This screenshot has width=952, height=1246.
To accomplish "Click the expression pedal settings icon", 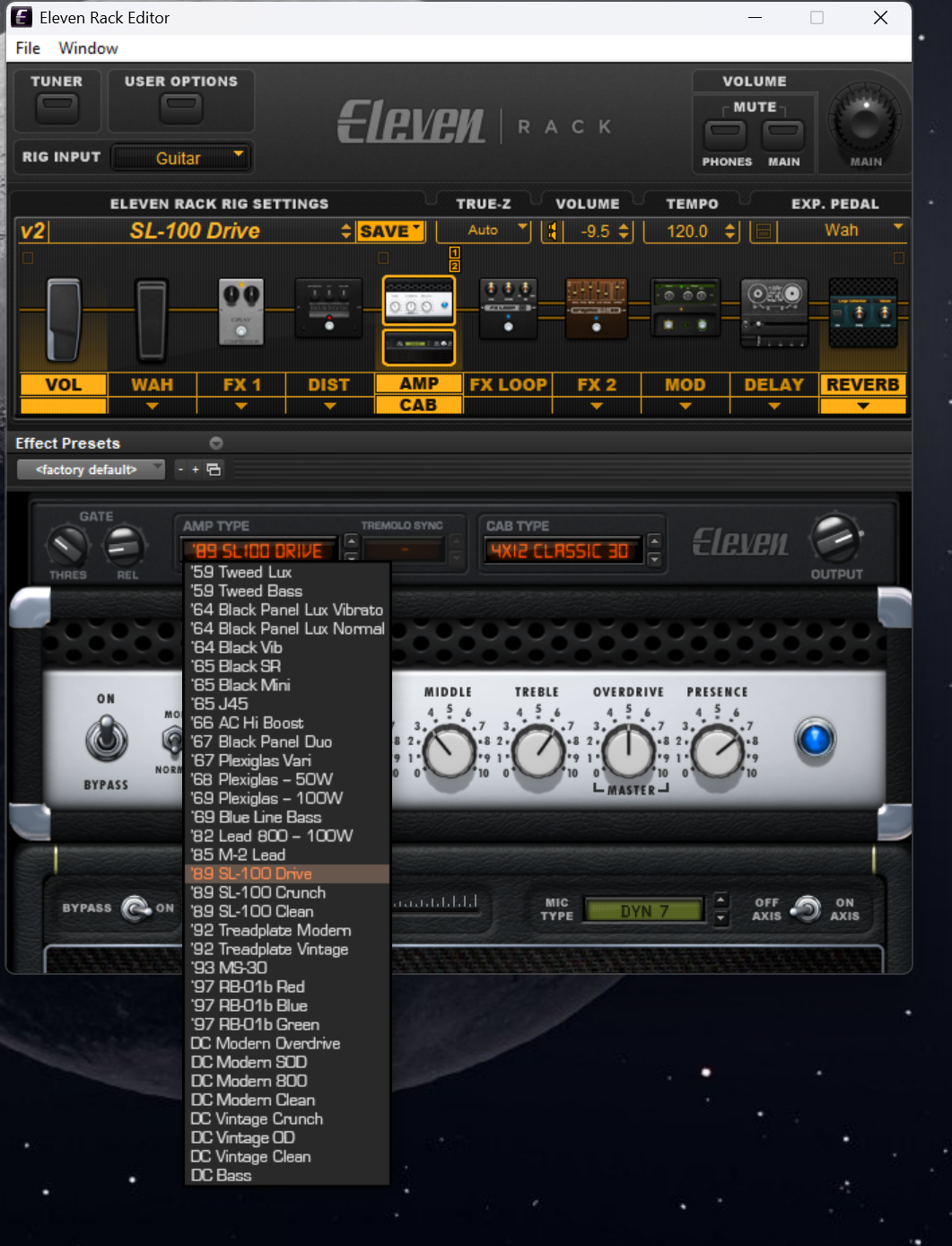I will [763, 232].
